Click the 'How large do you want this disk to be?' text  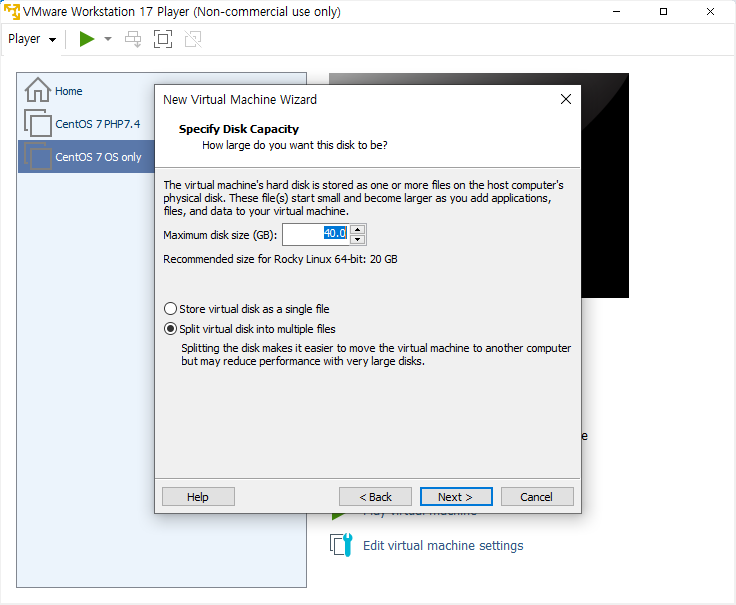[x=295, y=145]
